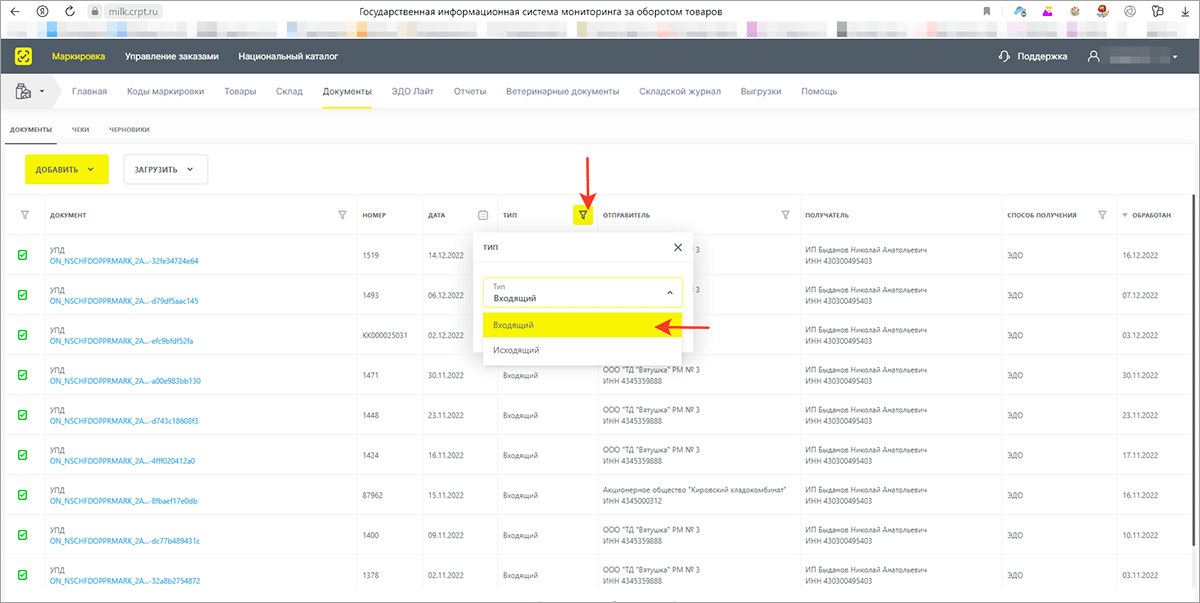The image size is (1200, 603).
Task: Reload the page
Action: (69, 11)
